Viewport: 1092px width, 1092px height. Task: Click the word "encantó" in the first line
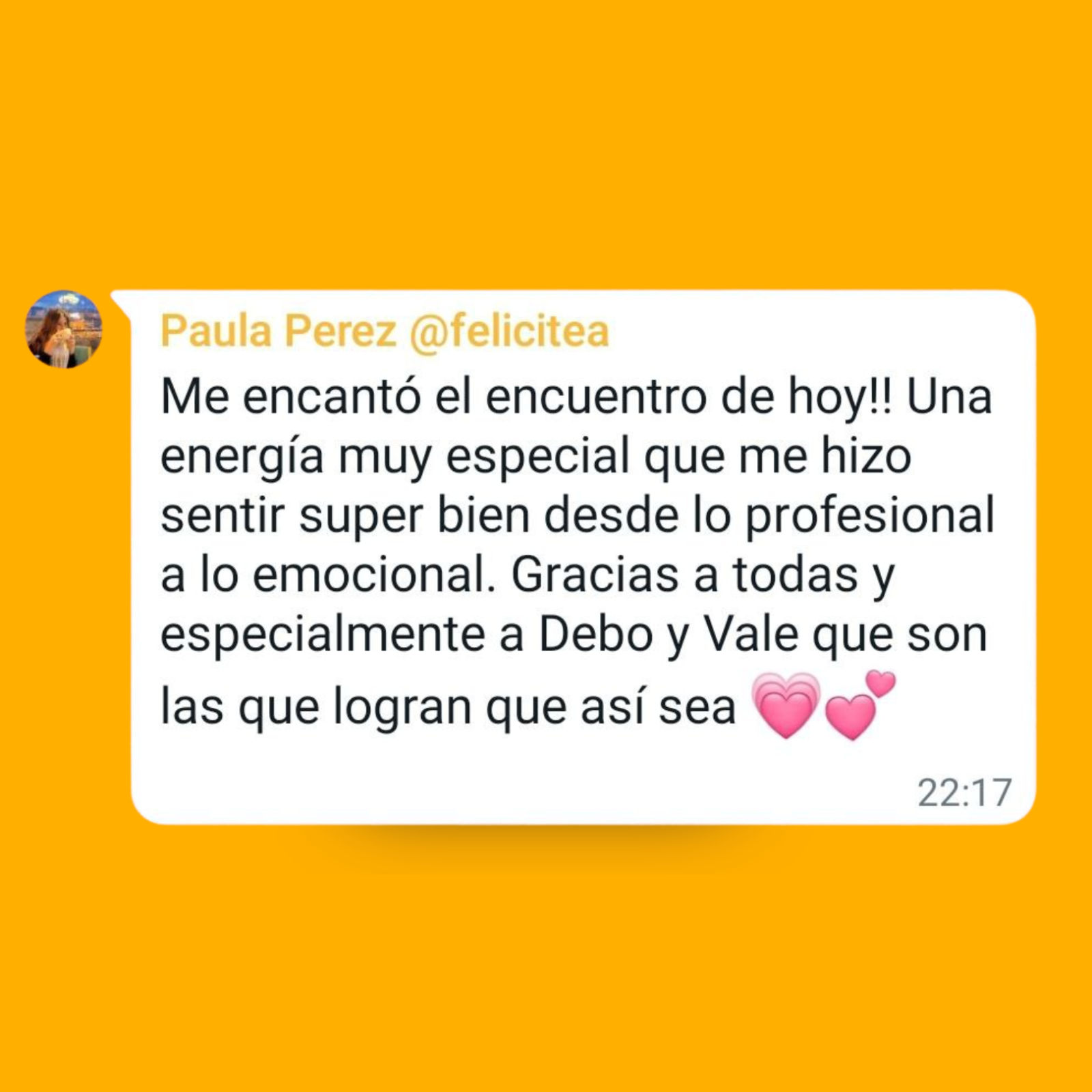coord(332,397)
